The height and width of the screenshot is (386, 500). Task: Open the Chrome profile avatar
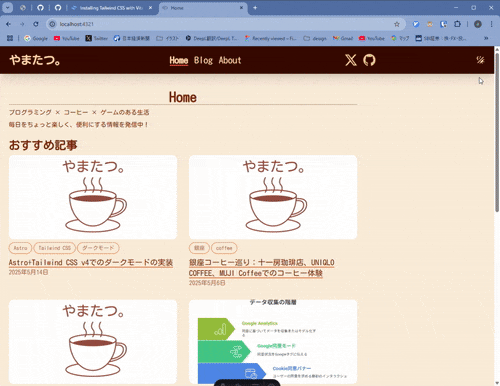pos(478,24)
